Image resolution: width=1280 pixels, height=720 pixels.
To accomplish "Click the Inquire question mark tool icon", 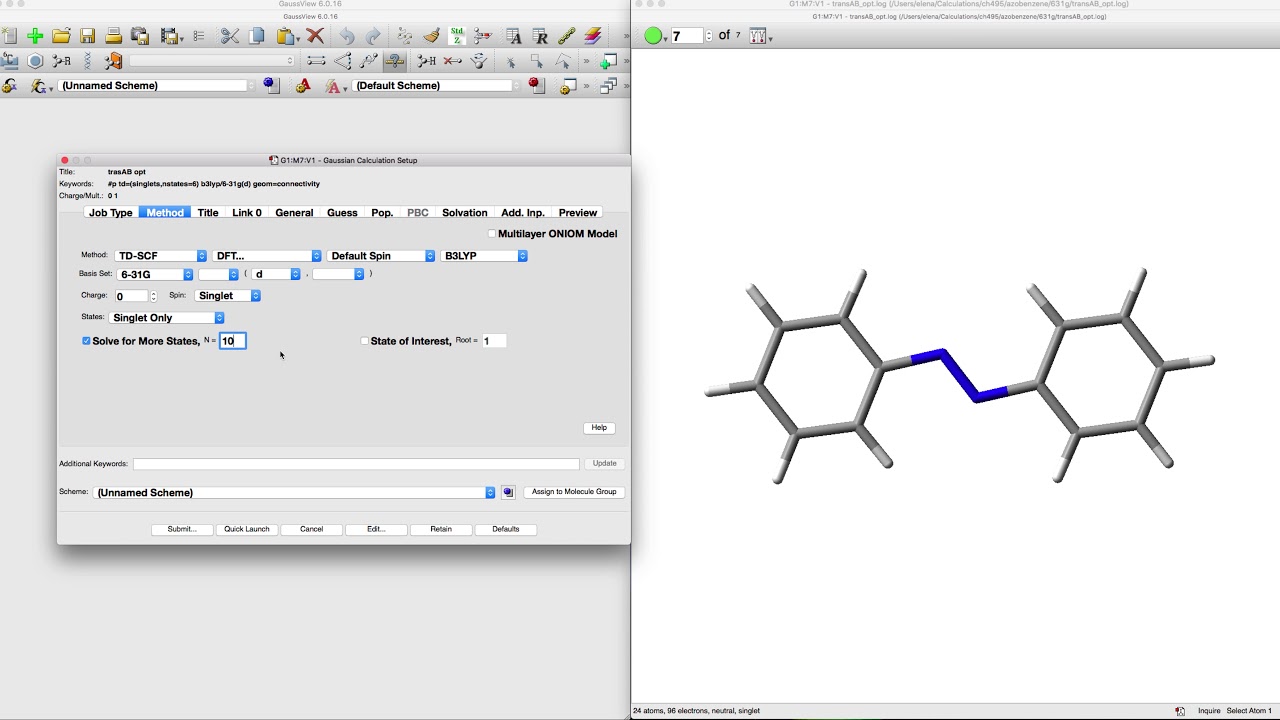I will (395, 61).
